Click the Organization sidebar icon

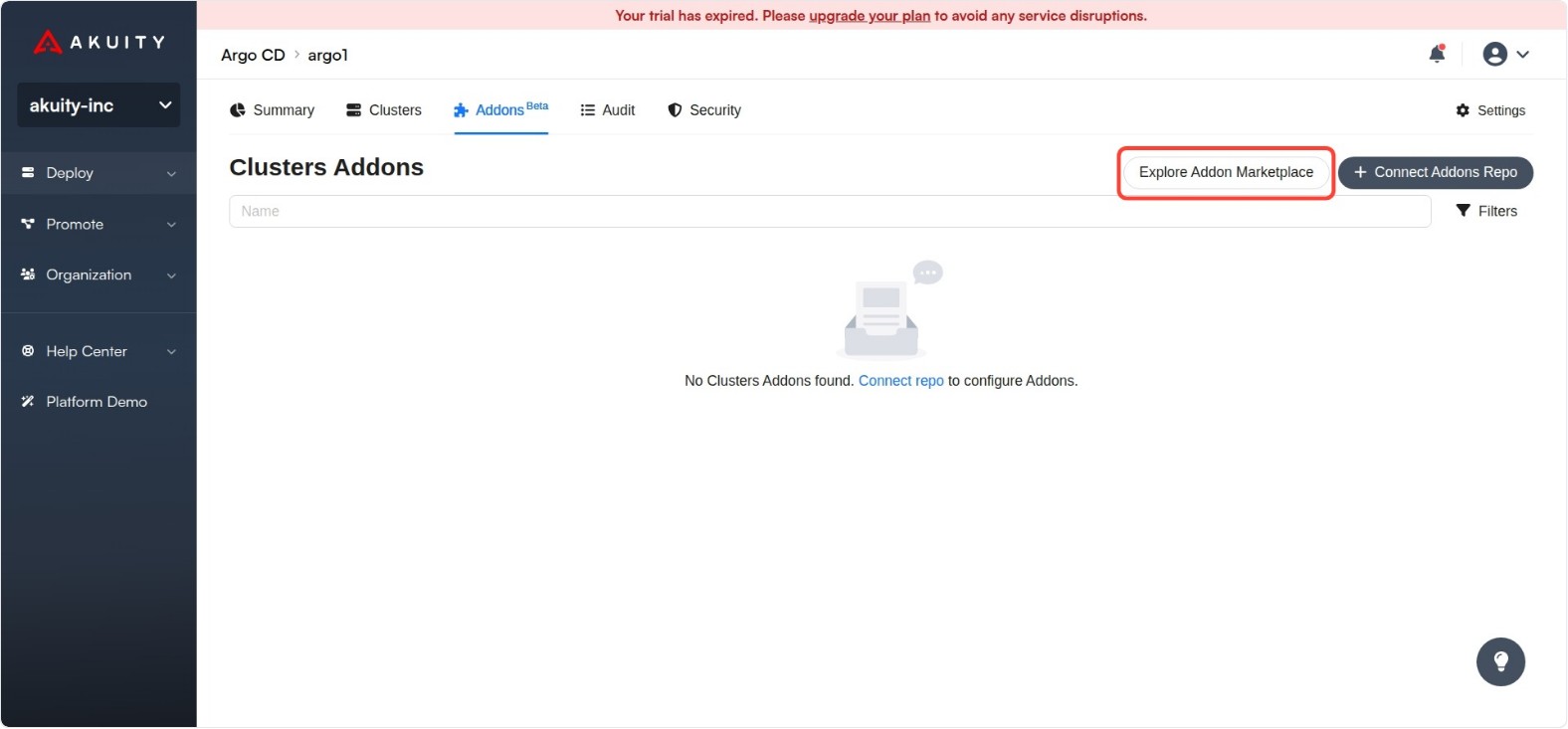[x=28, y=274]
